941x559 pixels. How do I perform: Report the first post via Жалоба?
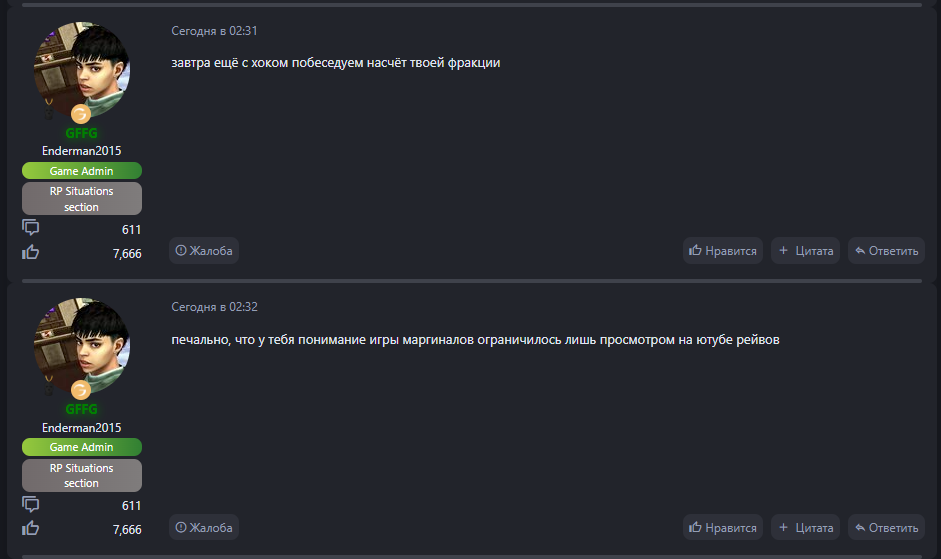point(204,251)
